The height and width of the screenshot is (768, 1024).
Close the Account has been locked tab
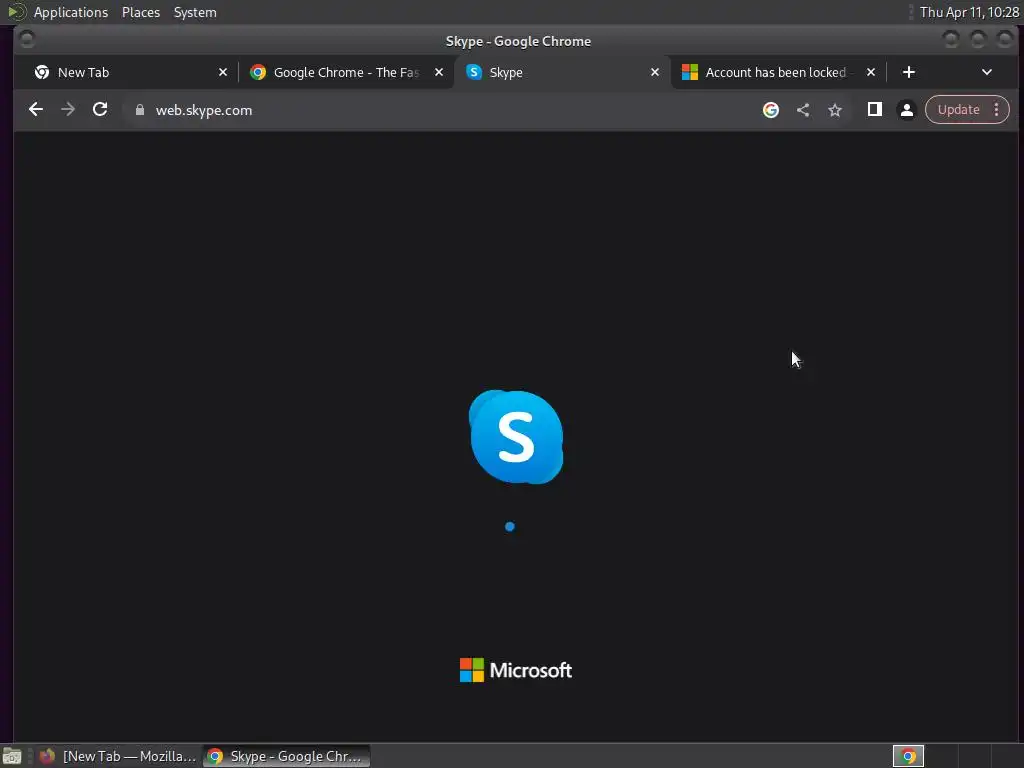(x=871, y=72)
